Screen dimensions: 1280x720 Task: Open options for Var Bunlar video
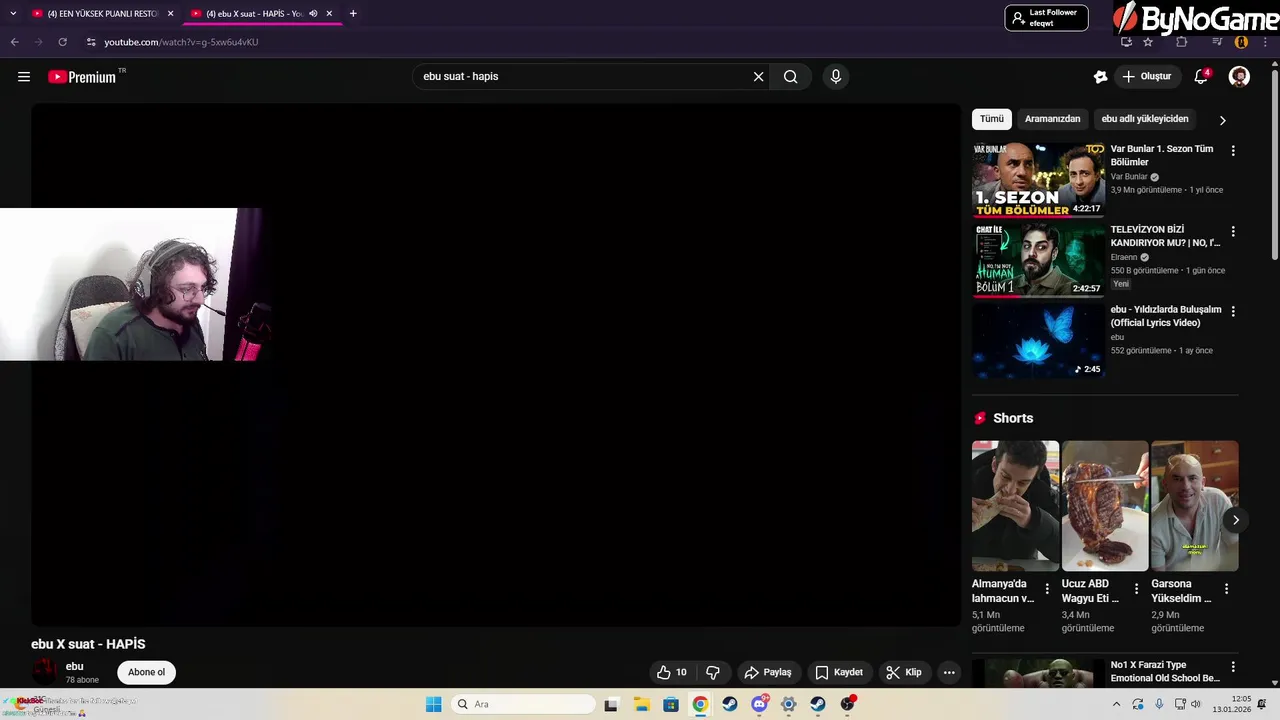[x=1233, y=151]
